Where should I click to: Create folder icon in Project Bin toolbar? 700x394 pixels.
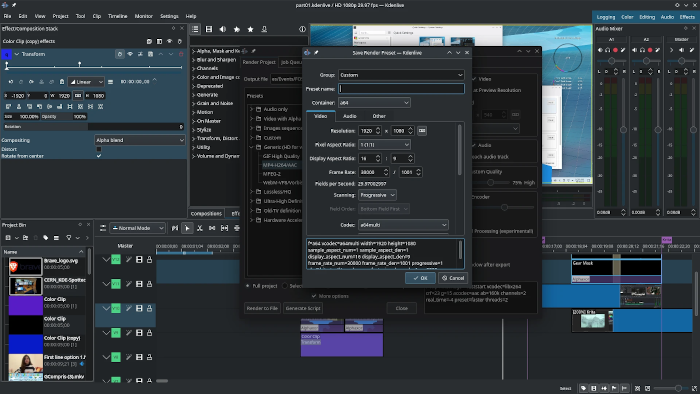(25, 238)
